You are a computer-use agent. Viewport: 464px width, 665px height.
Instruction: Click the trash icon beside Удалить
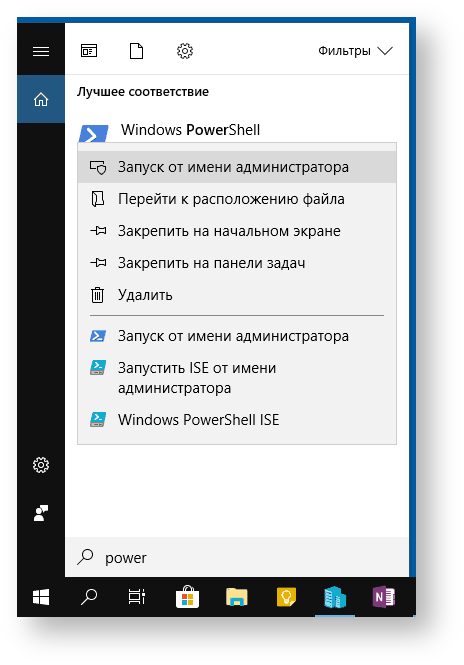pos(98,295)
